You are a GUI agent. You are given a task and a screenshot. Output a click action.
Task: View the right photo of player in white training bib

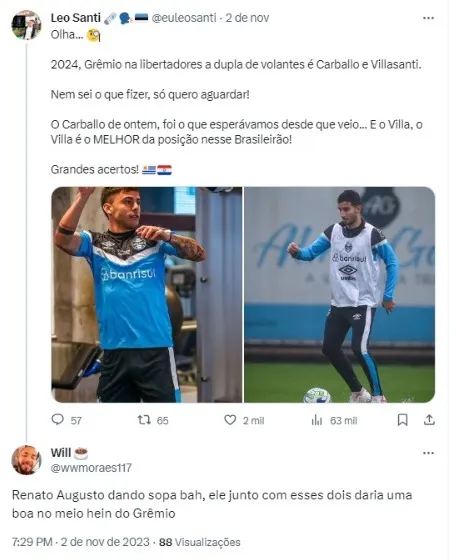point(340,295)
